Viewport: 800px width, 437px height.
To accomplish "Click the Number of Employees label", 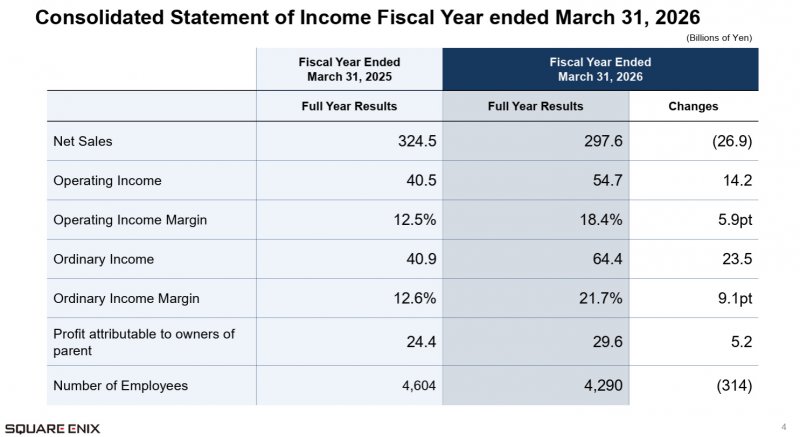I will click(x=120, y=385).
